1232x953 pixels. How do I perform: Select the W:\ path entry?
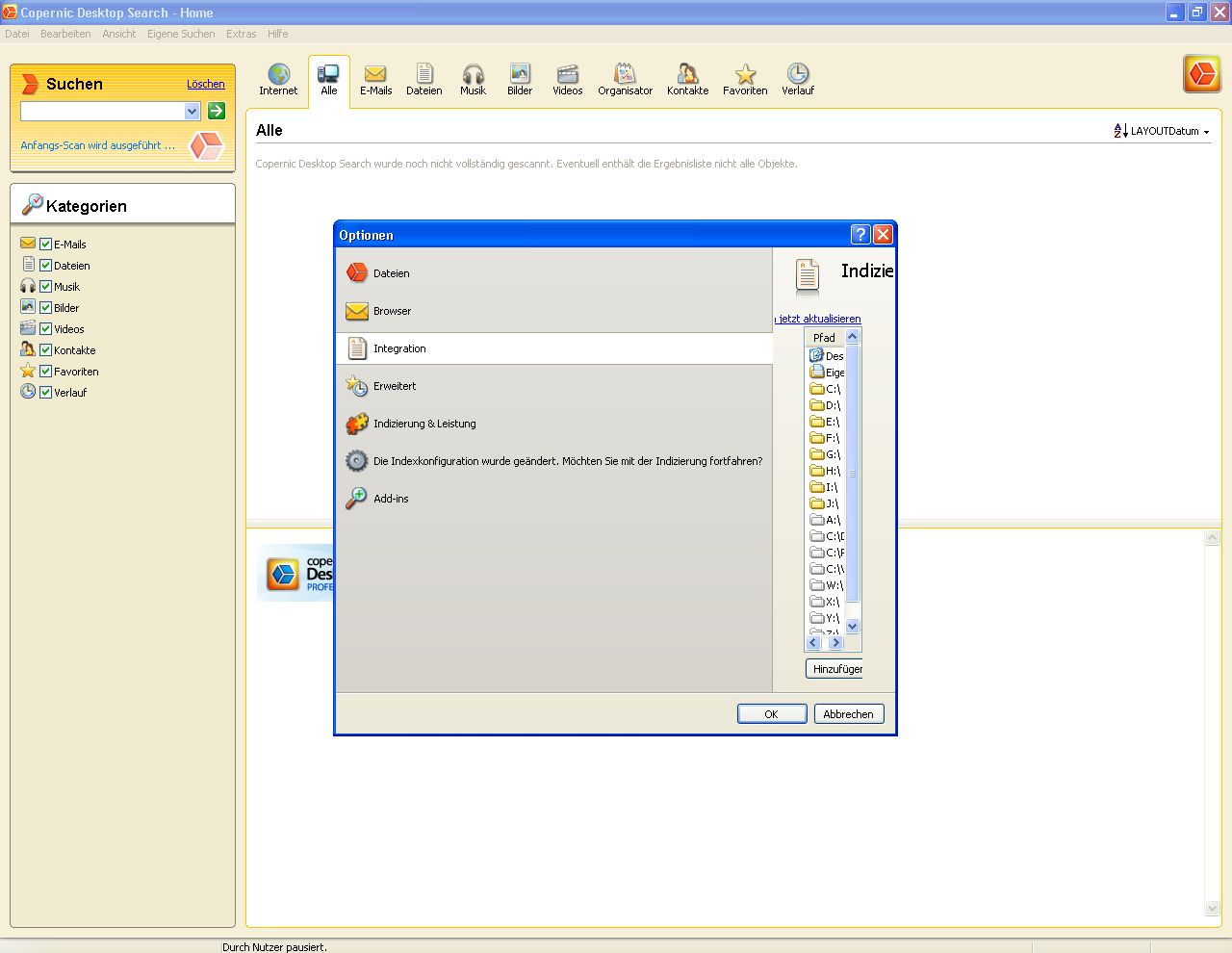pos(827,585)
